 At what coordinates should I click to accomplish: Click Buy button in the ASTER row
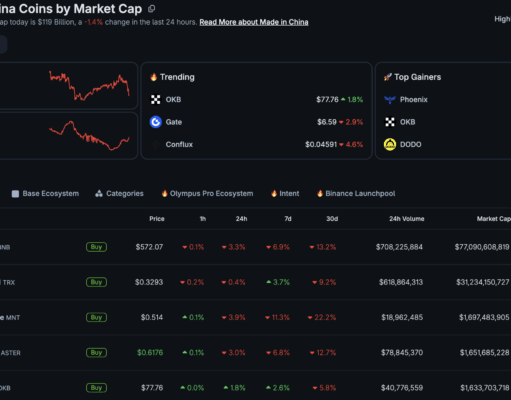[96, 352]
